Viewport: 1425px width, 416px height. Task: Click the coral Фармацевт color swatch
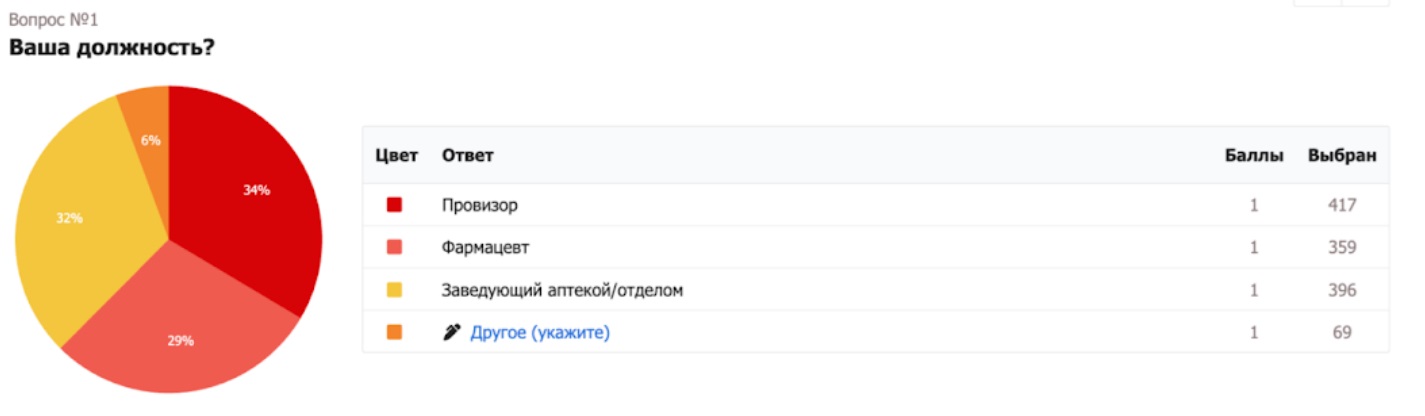[x=394, y=247]
